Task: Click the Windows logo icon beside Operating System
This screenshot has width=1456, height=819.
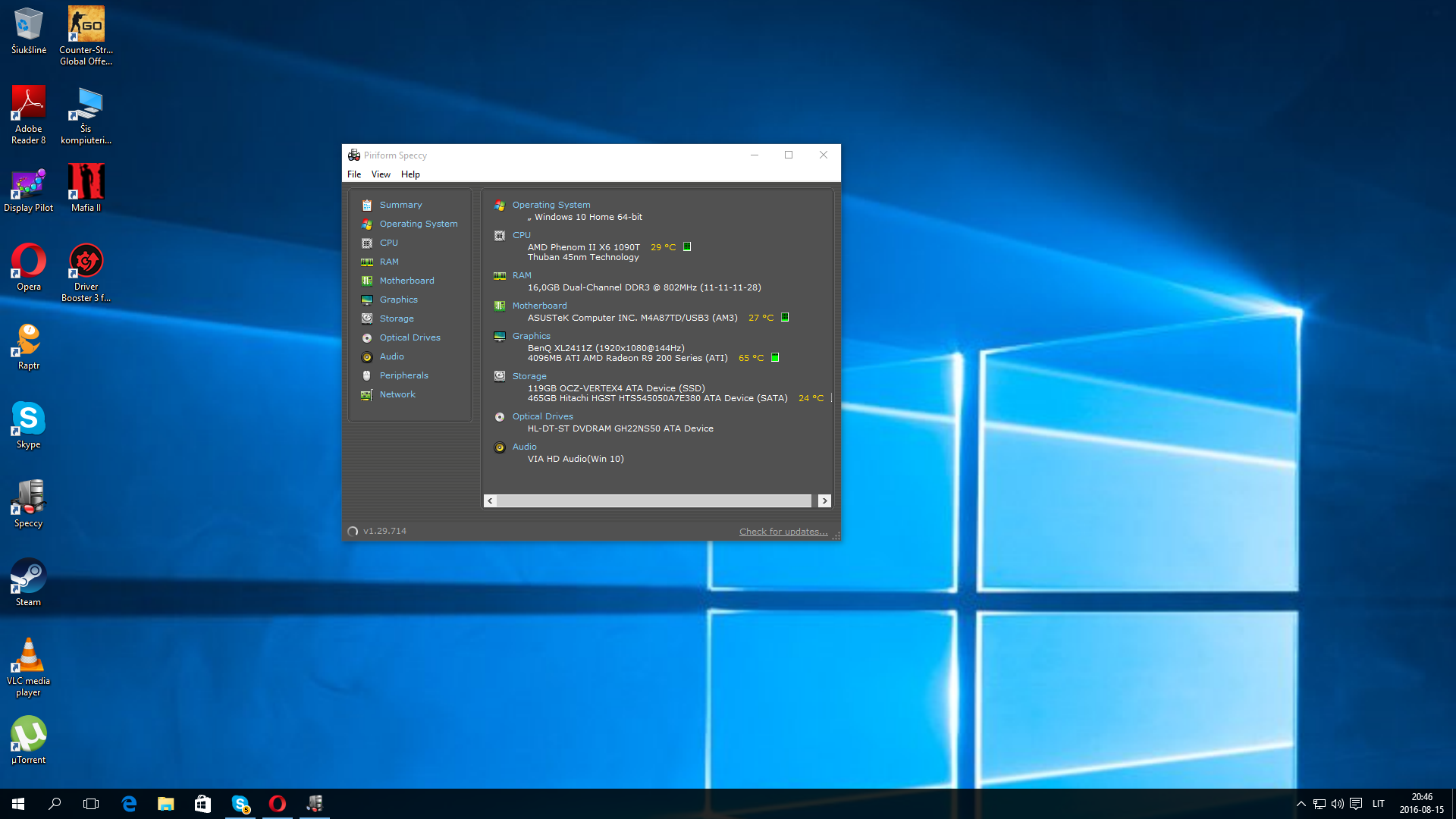Action: coord(500,206)
